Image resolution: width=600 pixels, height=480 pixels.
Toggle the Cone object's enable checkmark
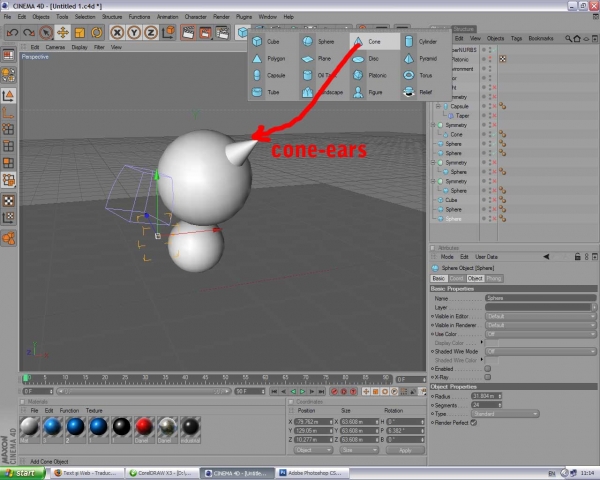click(x=494, y=134)
